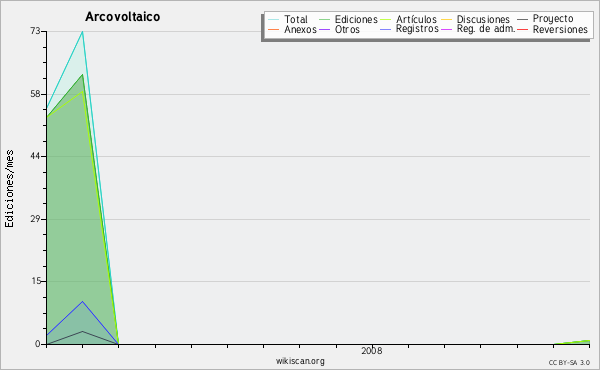Click the blue Registros line peak
This screenshot has height=370, width=600.
point(82,302)
